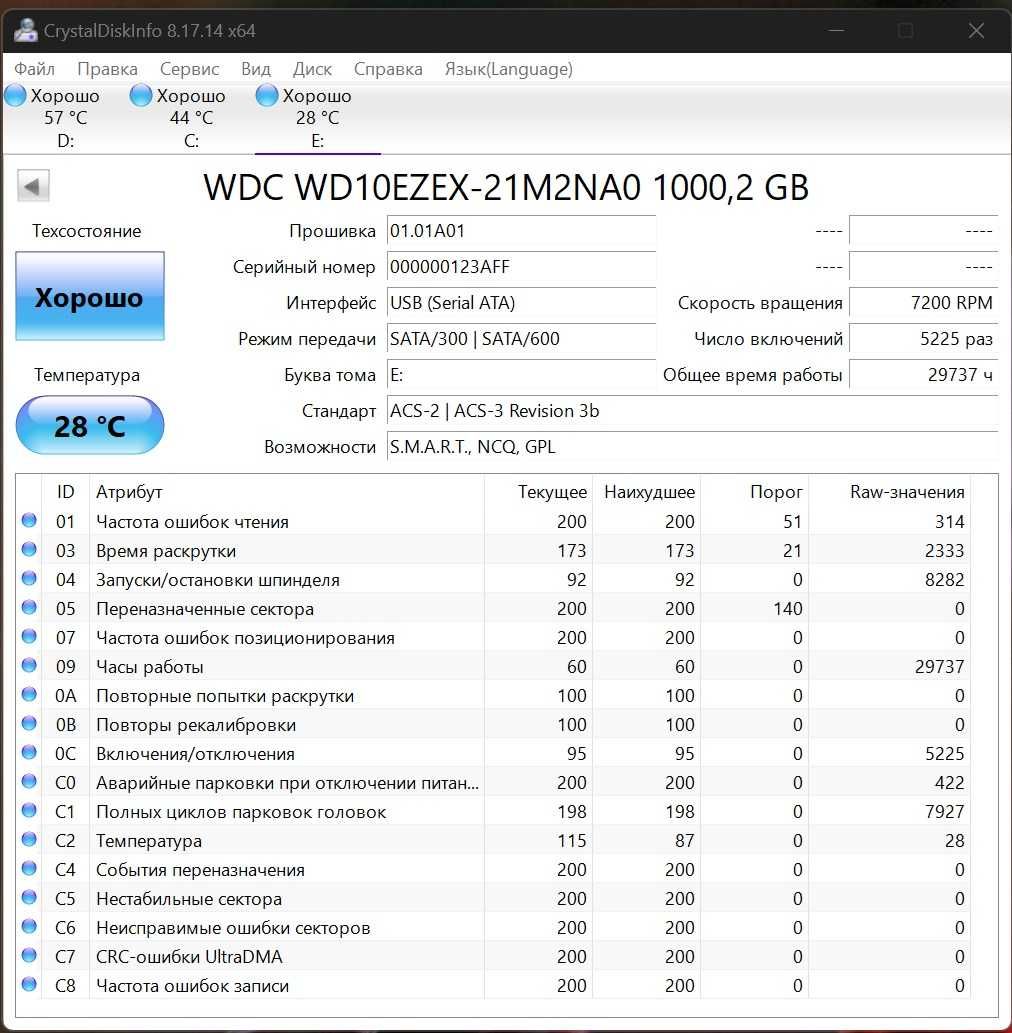Click the standard field ACS-2 | ACS-3 Revision 3b
The width and height of the screenshot is (1012, 1033).
pos(692,411)
